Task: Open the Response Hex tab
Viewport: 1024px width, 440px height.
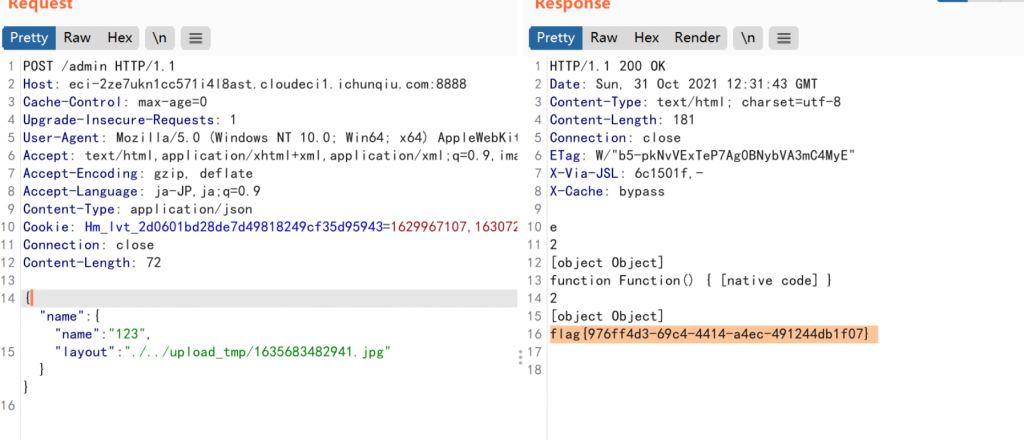Action: pyautogui.click(x=646, y=38)
